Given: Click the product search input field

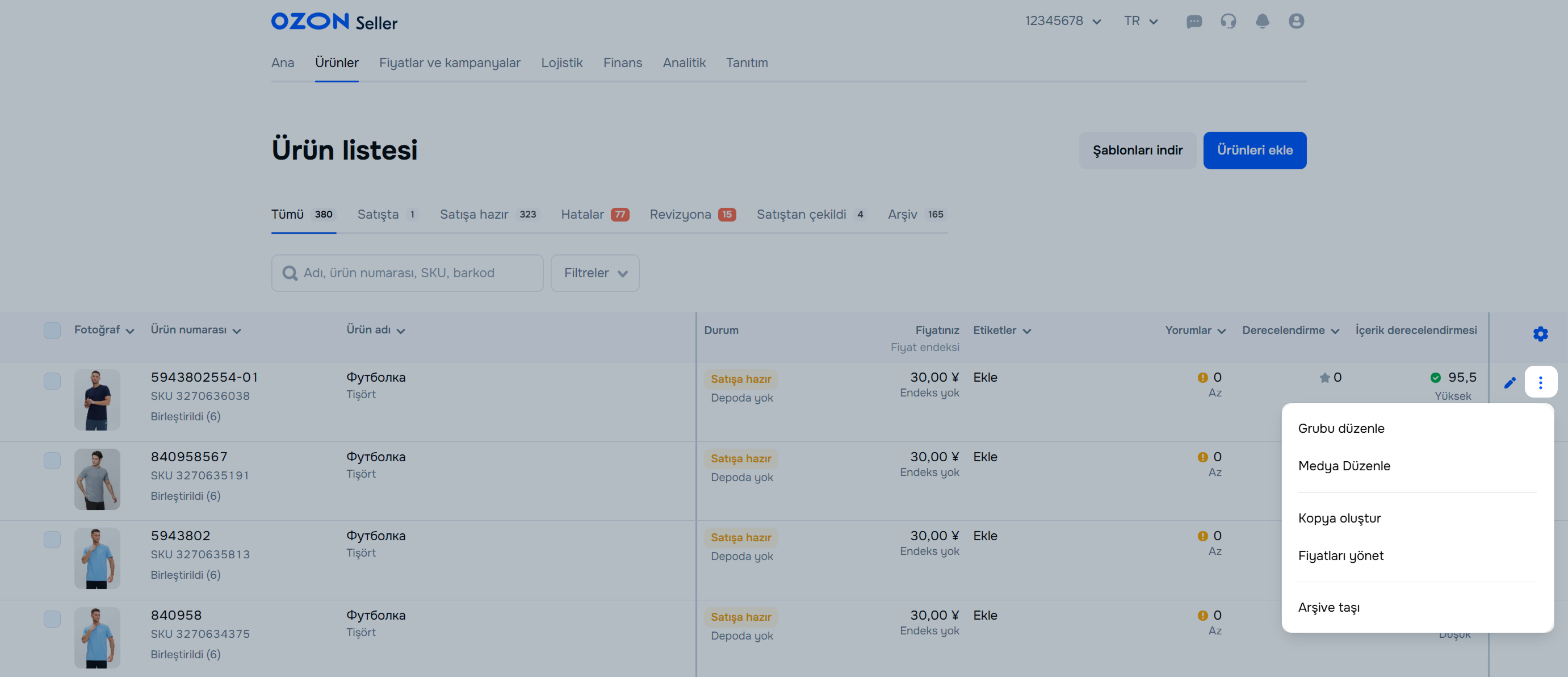Looking at the screenshot, I should tap(407, 273).
